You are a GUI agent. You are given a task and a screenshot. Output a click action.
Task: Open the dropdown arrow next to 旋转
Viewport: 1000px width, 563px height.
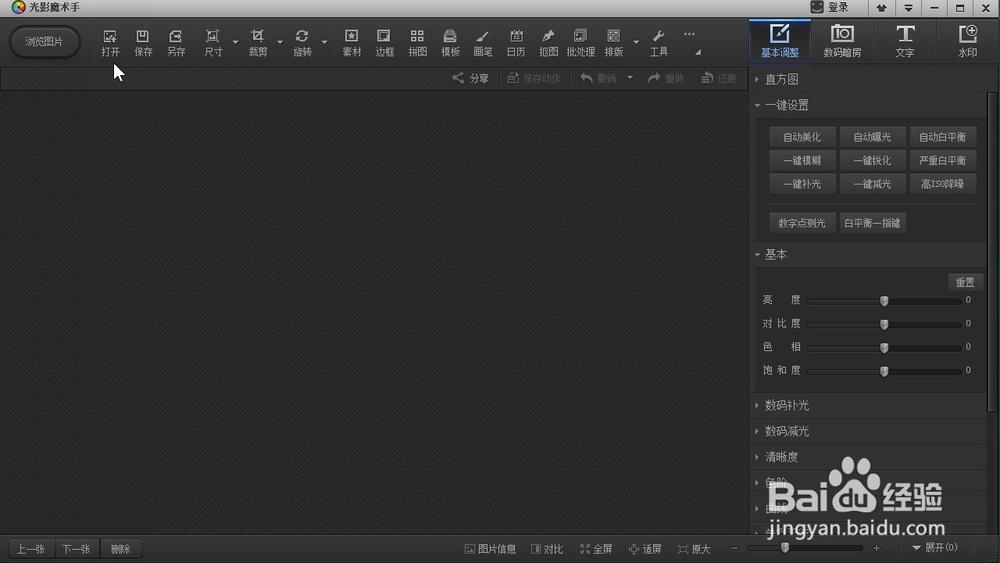tap(324, 42)
